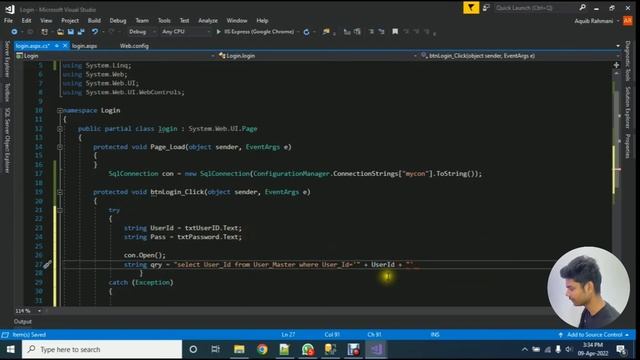
Task: Collapse the try block outlining toggle
Action: coord(60,210)
